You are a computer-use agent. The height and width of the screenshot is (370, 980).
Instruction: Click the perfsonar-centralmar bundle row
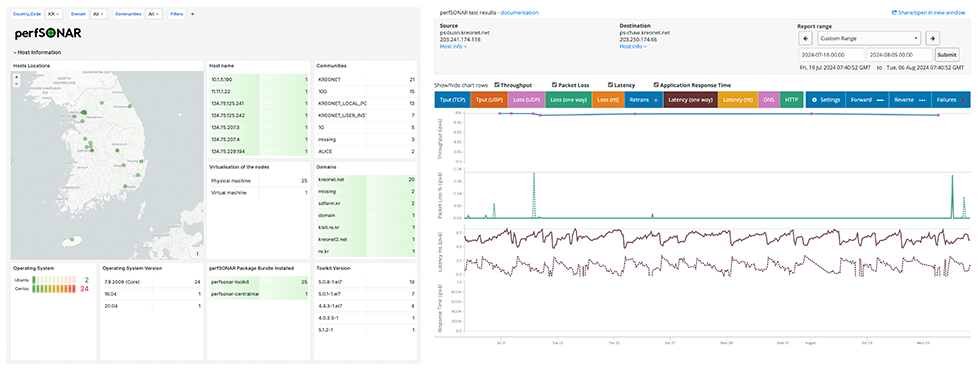259,294
